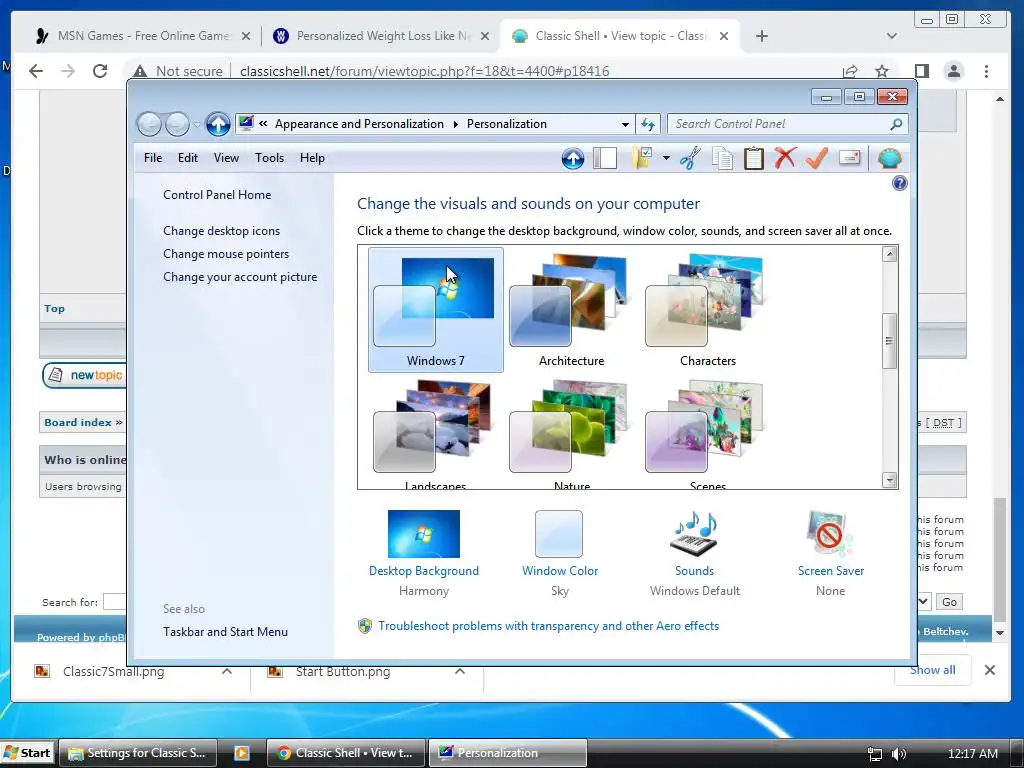The width and height of the screenshot is (1024, 768).
Task: Click Board index forum link
Action: (78, 423)
